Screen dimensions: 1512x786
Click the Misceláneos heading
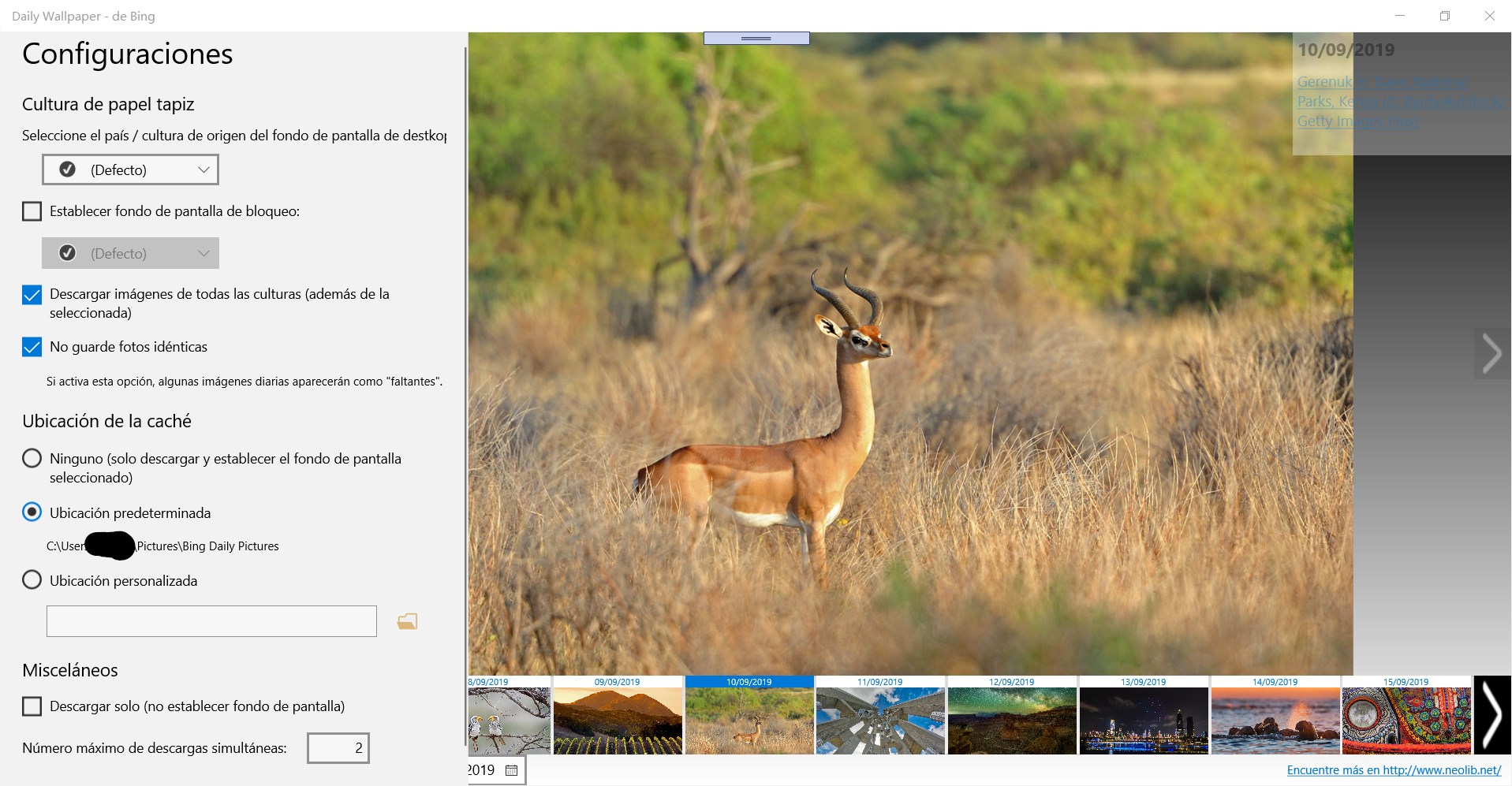(70, 670)
